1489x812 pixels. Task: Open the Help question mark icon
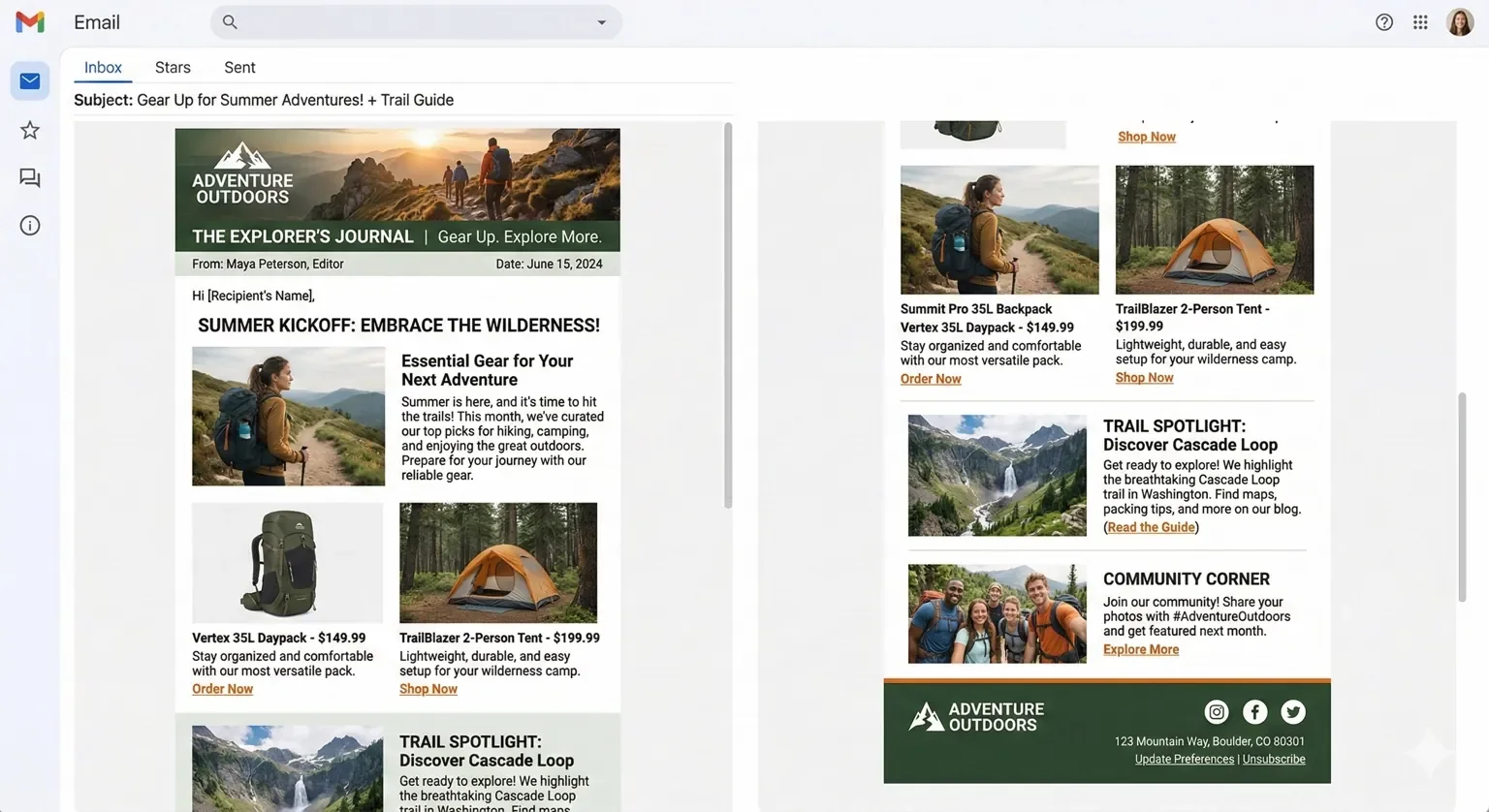[1383, 21]
